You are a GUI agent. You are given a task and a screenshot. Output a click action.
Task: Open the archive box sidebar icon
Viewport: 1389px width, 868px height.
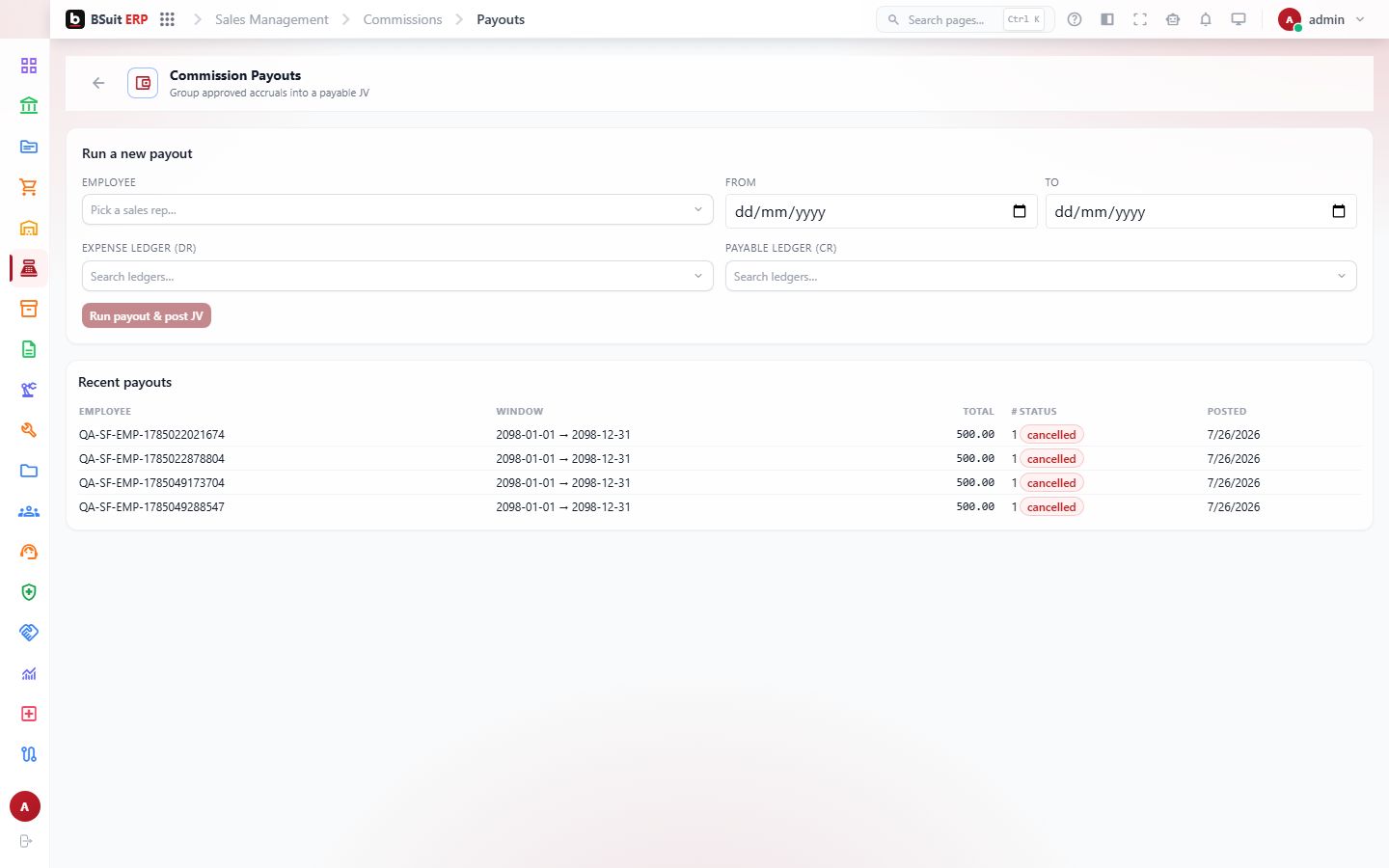click(x=29, y=309)
